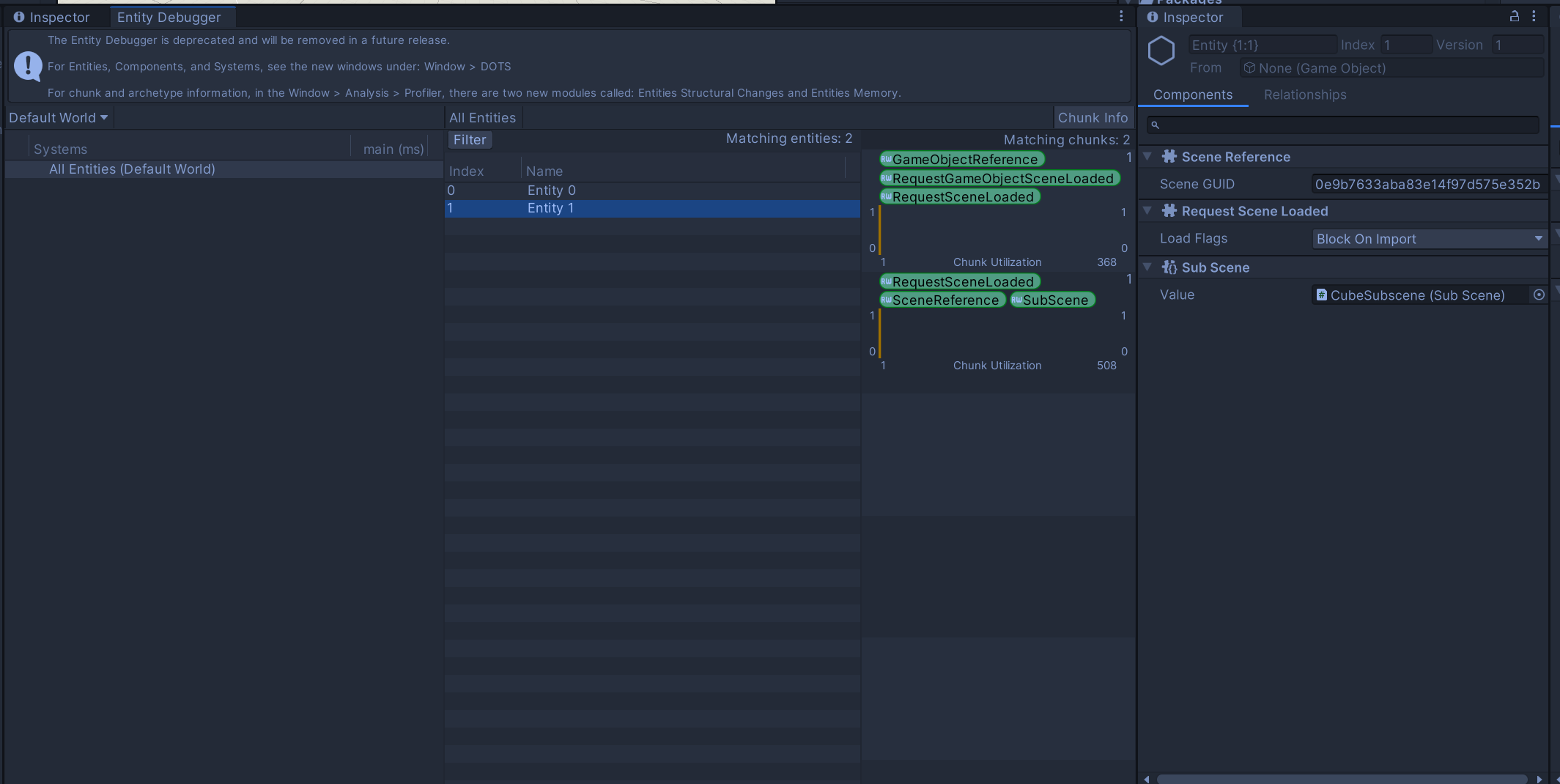Click the 'Matching entities: 2' text
The width and height of the screenshot is (1560, 784).
click(789, 138)
